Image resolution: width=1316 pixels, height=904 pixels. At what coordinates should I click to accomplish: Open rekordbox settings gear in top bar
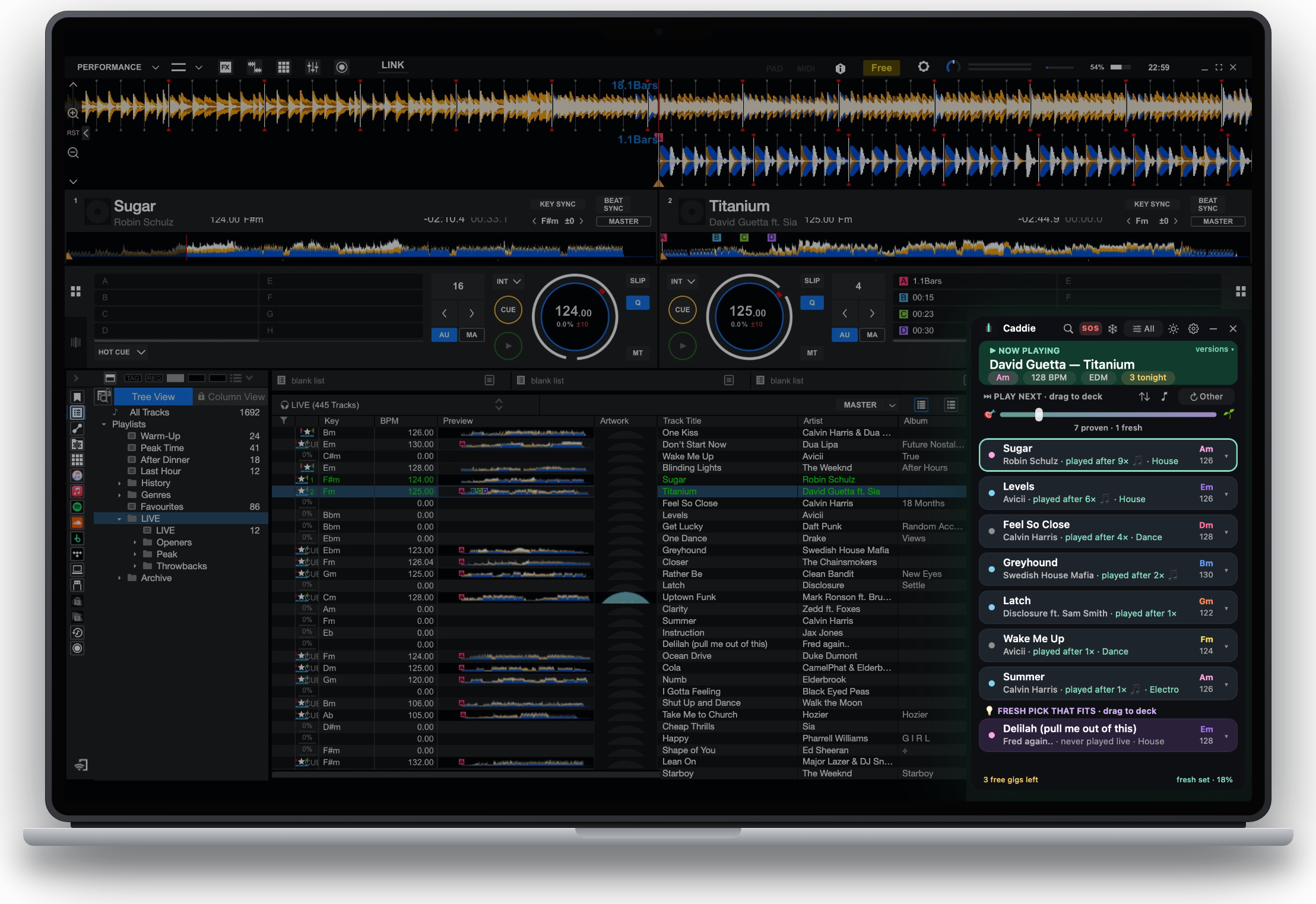coord(923,66)
